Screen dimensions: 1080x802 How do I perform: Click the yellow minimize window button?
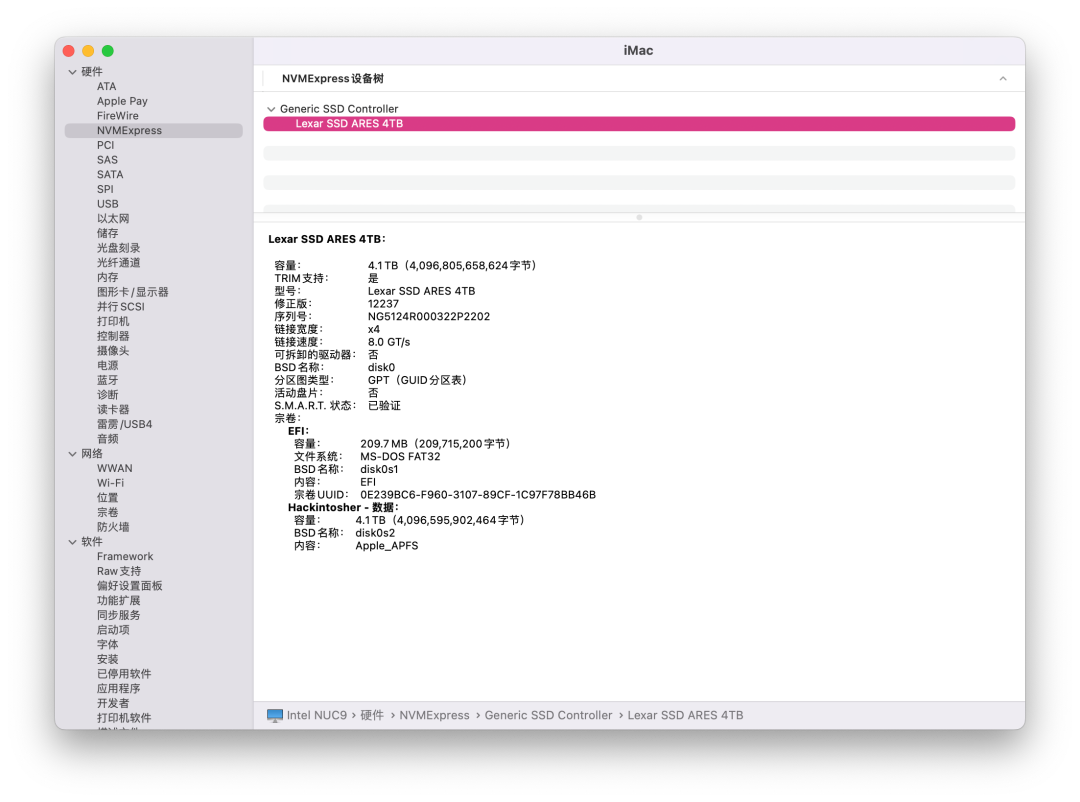click(88, 51)
